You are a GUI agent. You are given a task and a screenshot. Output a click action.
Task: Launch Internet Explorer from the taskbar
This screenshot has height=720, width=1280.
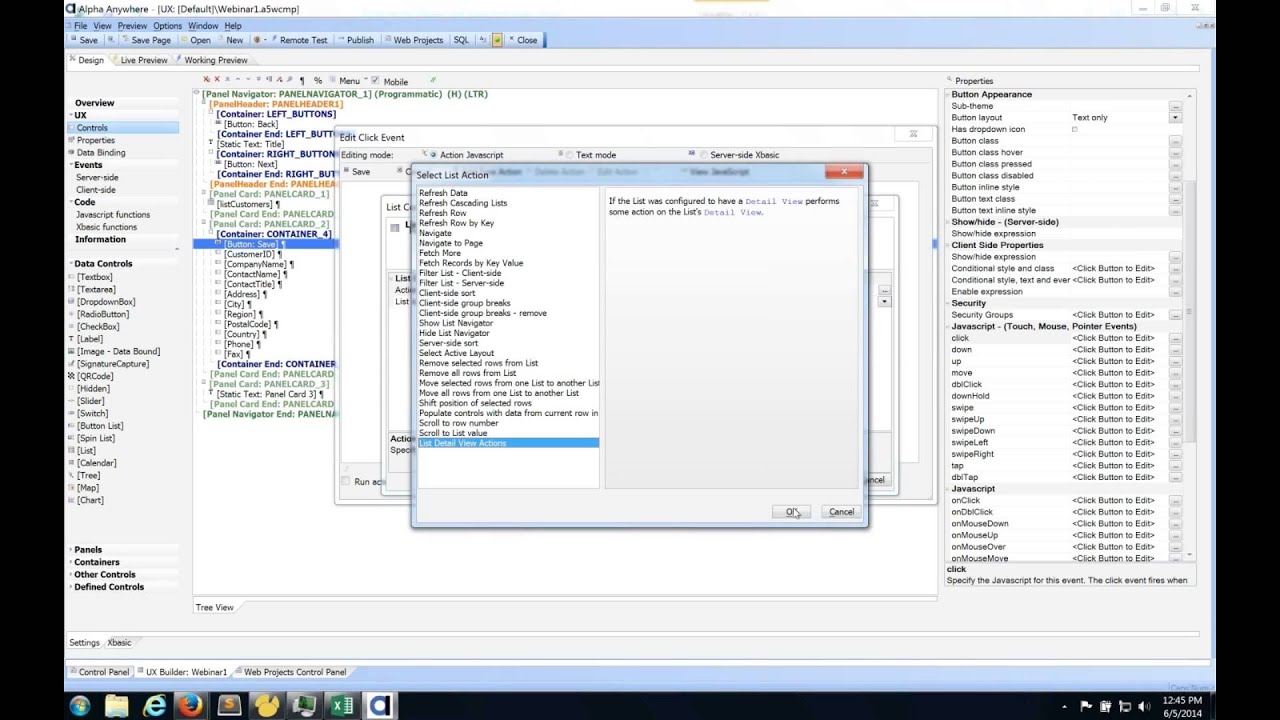(x=155, y=706)
